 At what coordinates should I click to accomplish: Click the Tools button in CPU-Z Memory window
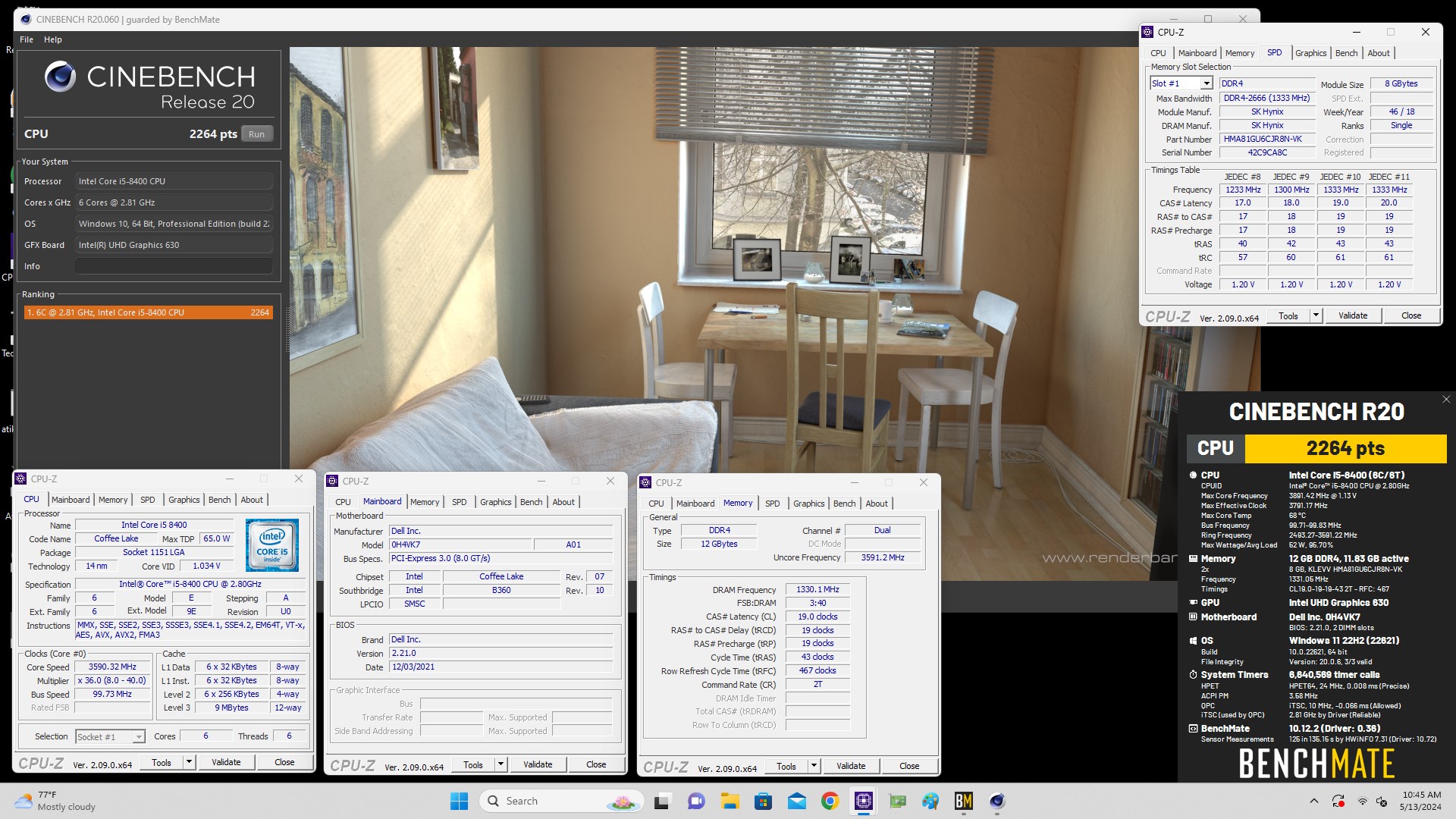coord(786,766)
